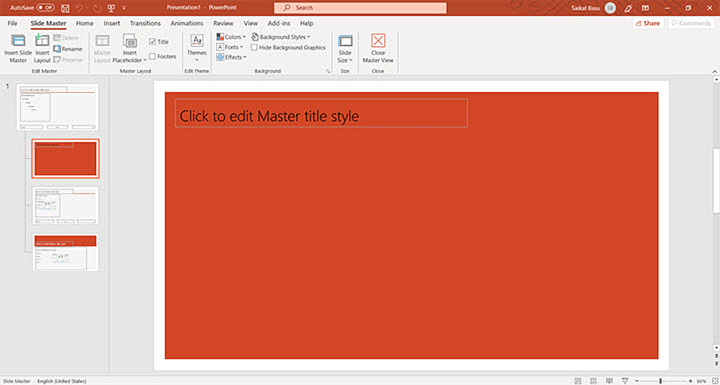Click the zoom in plus button
This screenshot has height=385, width=720.
pos(690,381)
